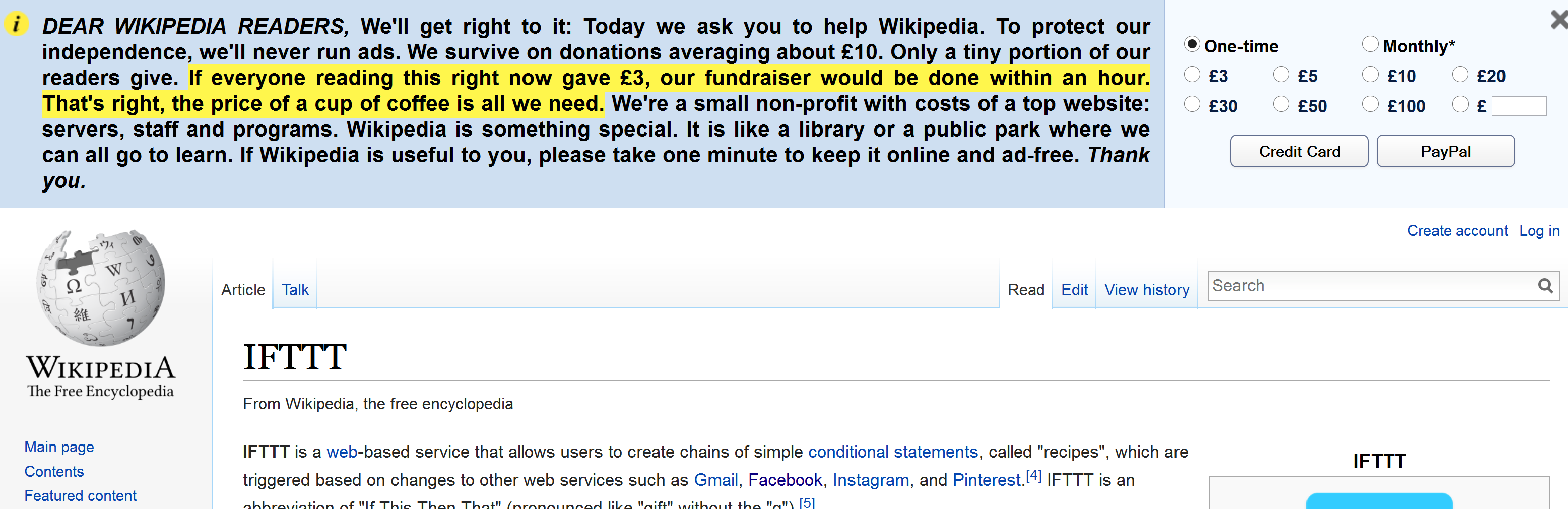Click the yellow info icon in banner
Screen dimensions: 1568x509
click(x=17, y=24)
